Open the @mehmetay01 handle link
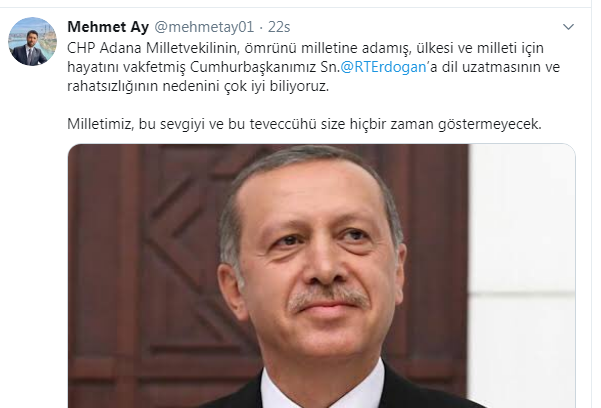This screenshot has width=601, height=408. pos(204,27)
